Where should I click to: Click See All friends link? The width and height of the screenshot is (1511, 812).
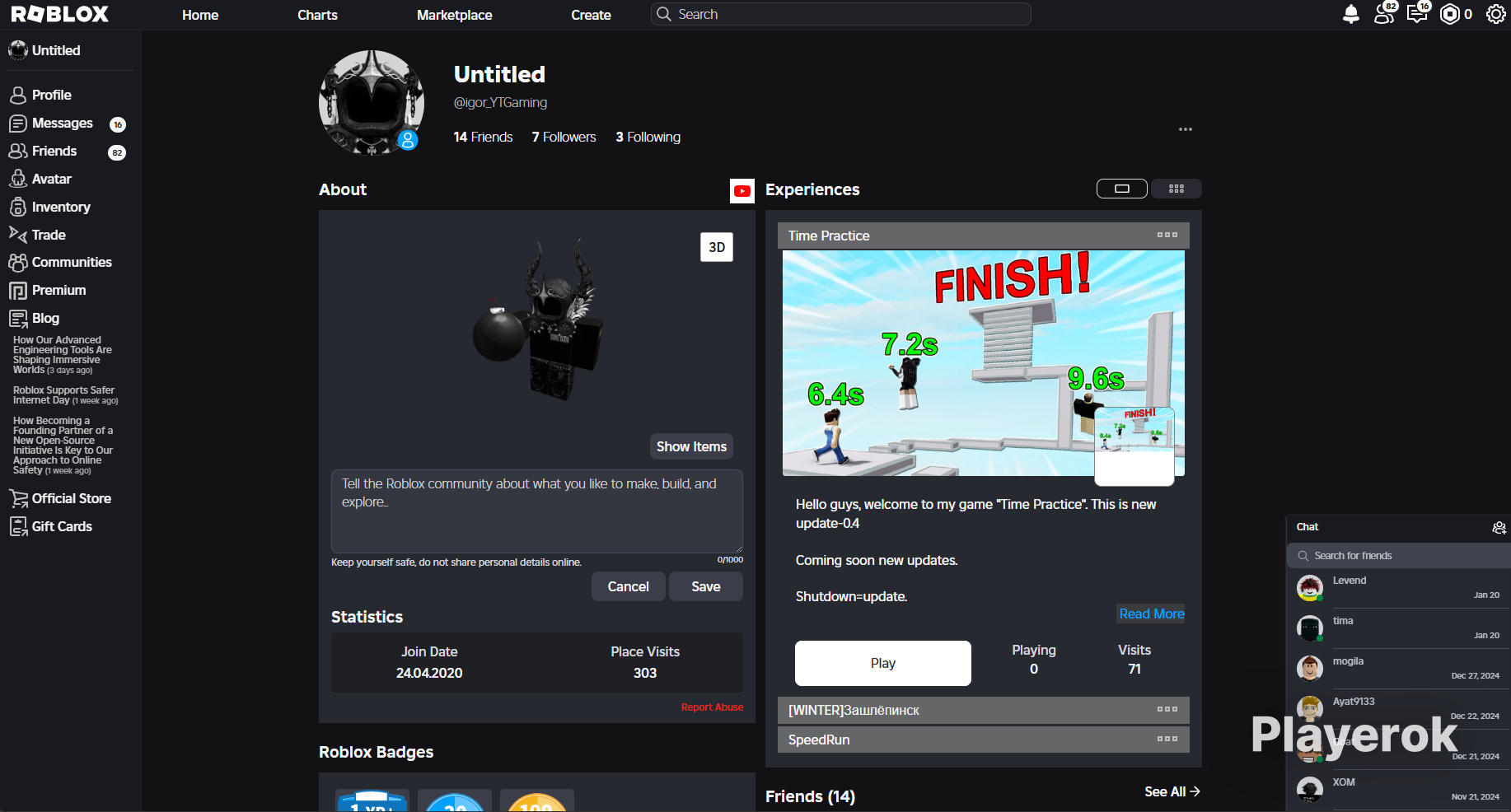tap(1172, 791)
